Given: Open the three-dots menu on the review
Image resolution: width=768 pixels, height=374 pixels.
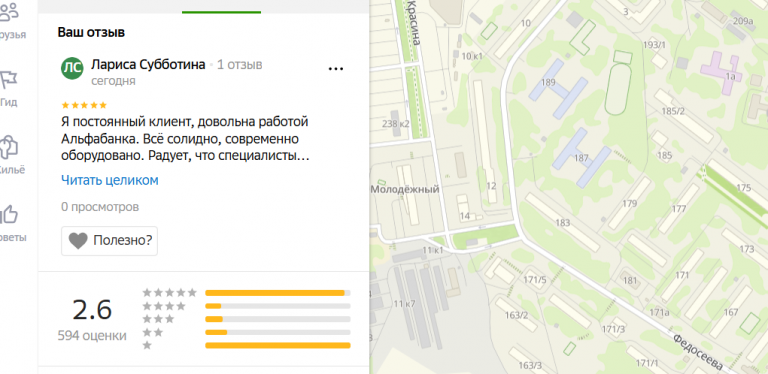Looking at the screenshot, I should [336, 69].
